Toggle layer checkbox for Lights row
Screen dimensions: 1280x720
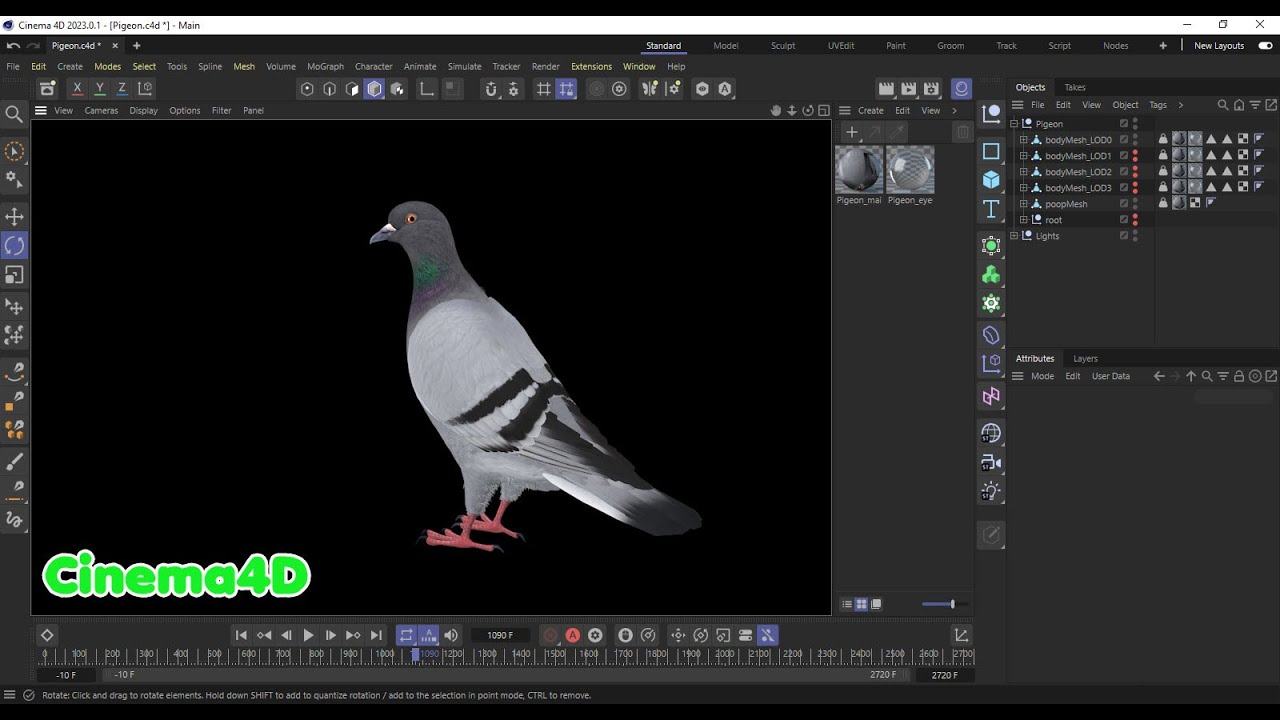1124,236
